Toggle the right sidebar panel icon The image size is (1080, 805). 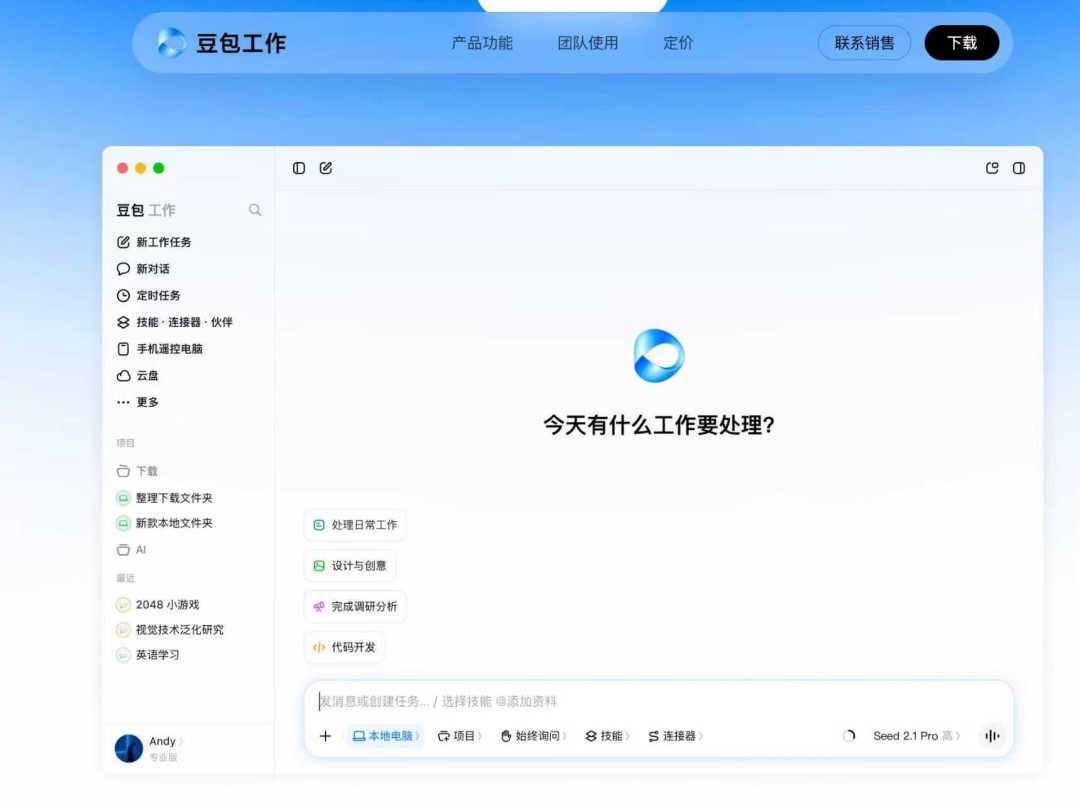point(1019,168)
